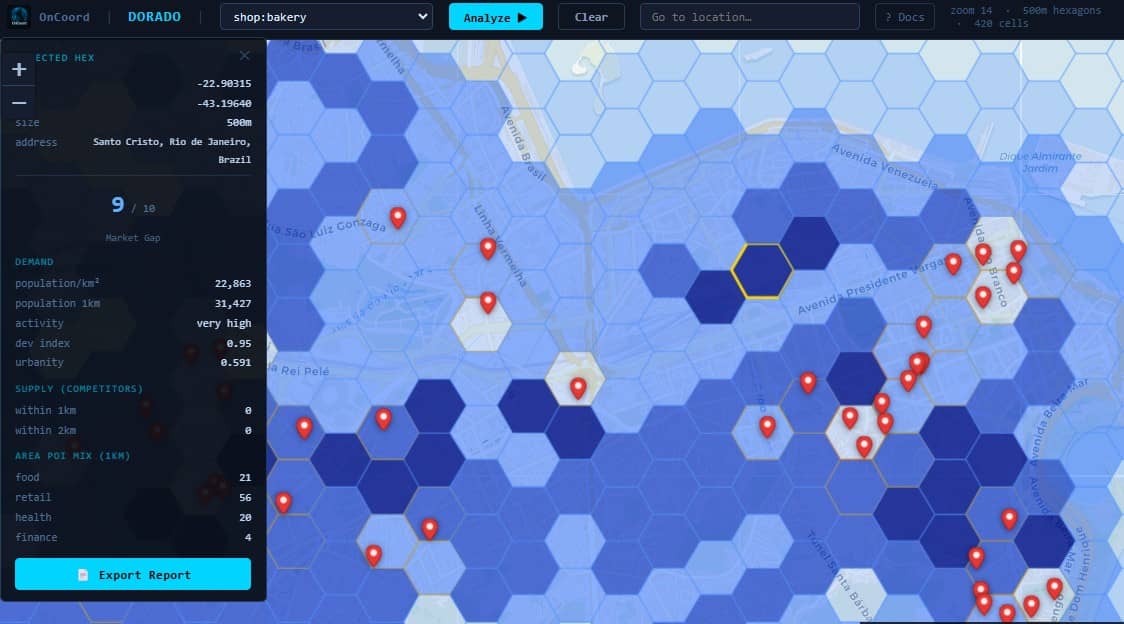The image size is (1124, 624).
Task: Click the retail POI count 56
Action: click(245, 498)
